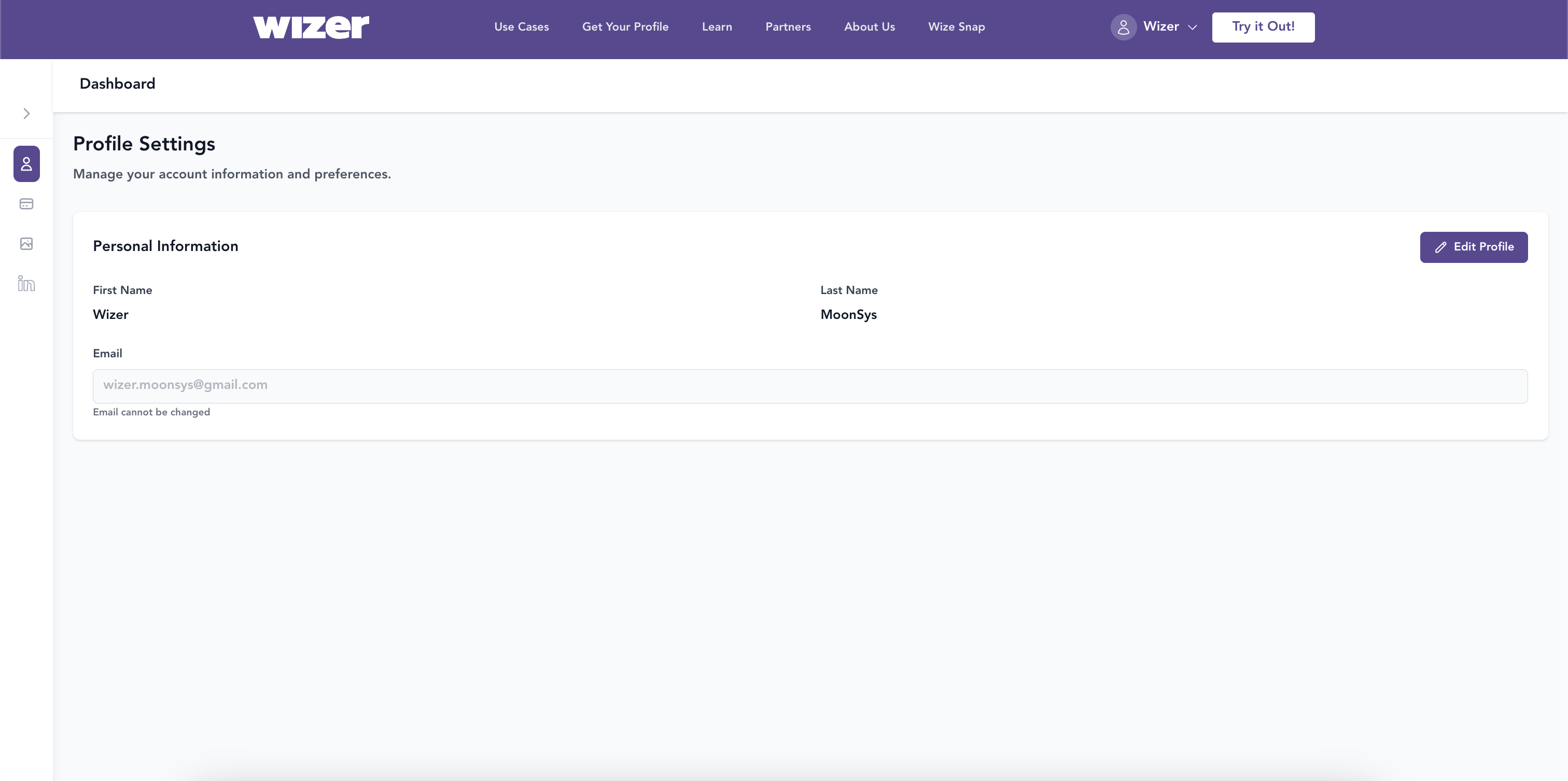Open the Wizer account name menu
The height and width of the screenshot is (781, 1568).
(1161, 26)
